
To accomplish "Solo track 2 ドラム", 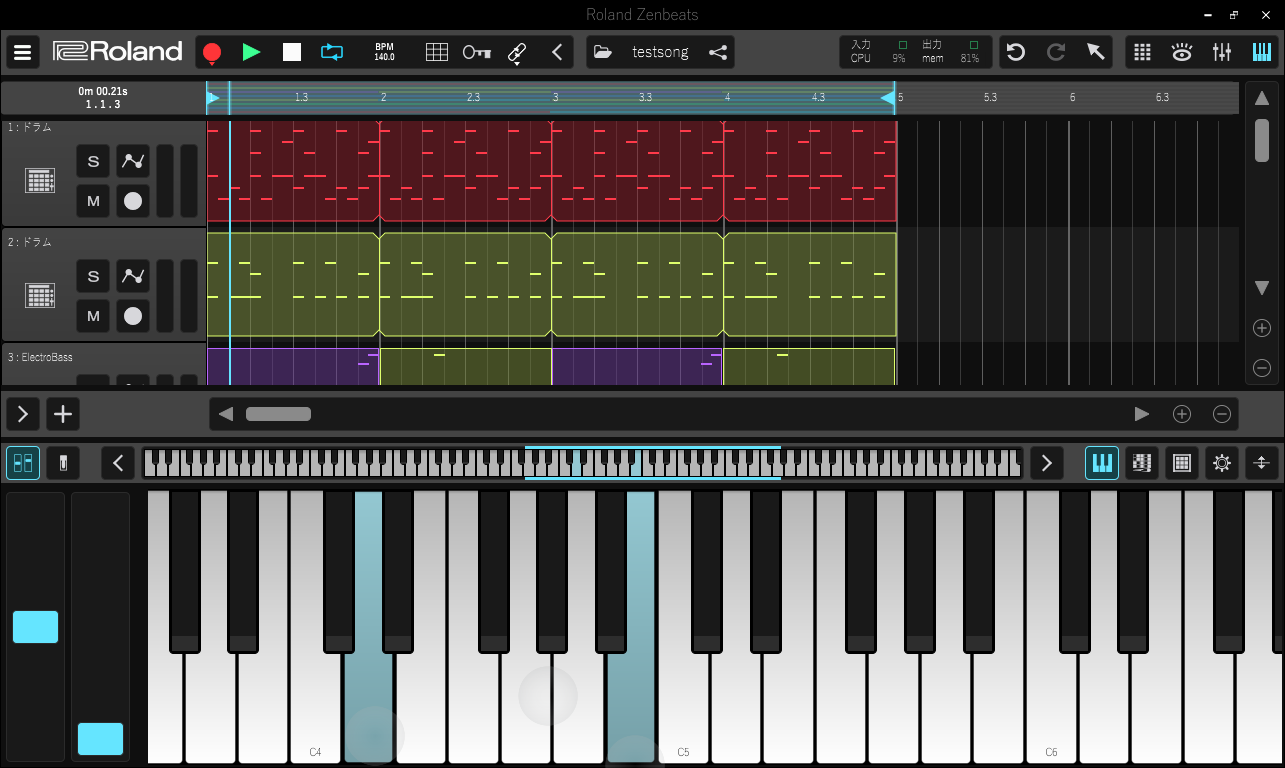I will 93,276.
